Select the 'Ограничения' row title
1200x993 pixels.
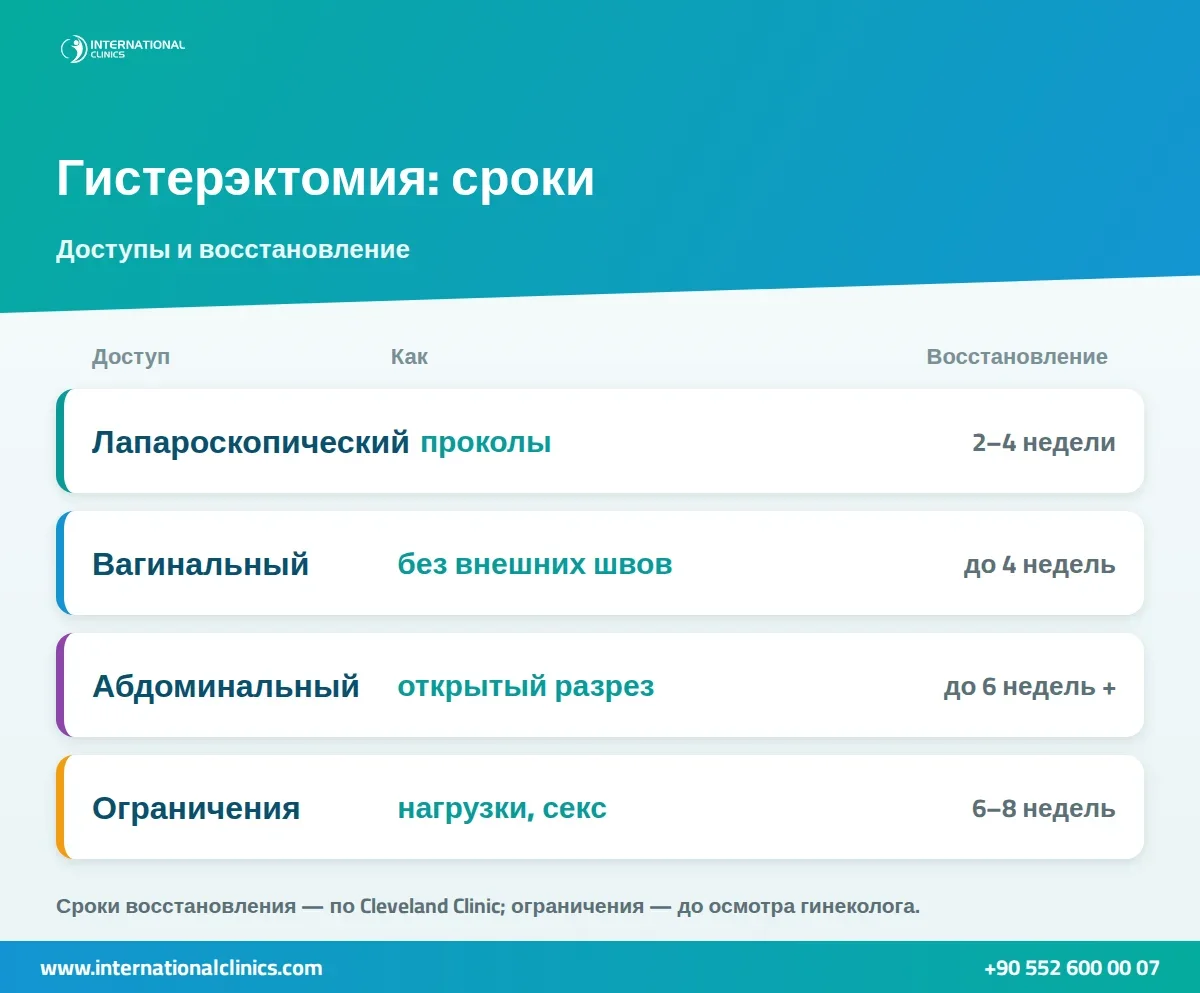click(196, 808)
